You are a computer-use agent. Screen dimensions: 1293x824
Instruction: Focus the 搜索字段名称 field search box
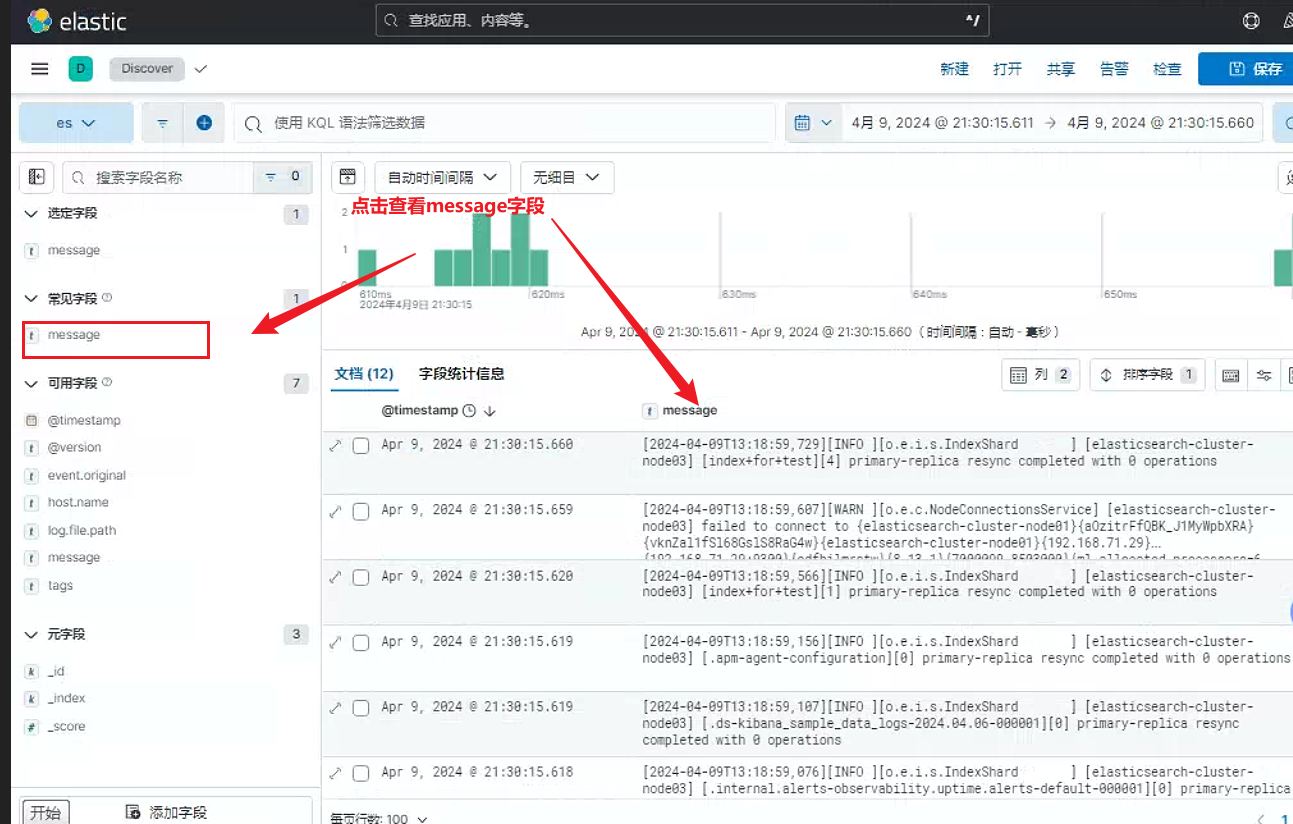[158, 177]
